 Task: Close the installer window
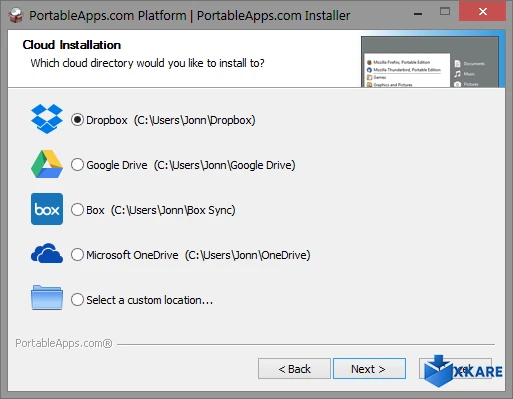click(x=482, y=12)
